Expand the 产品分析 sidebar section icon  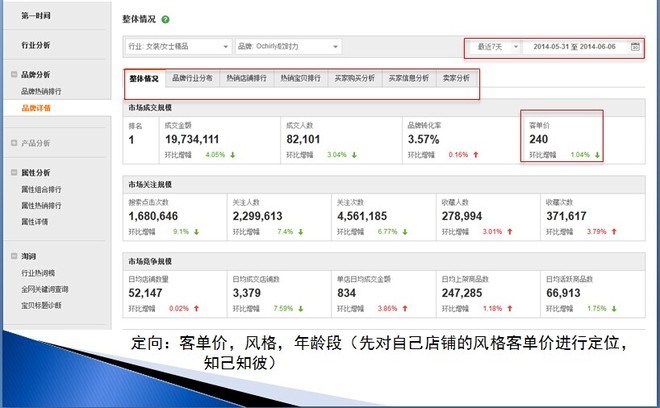click(14, 143)
